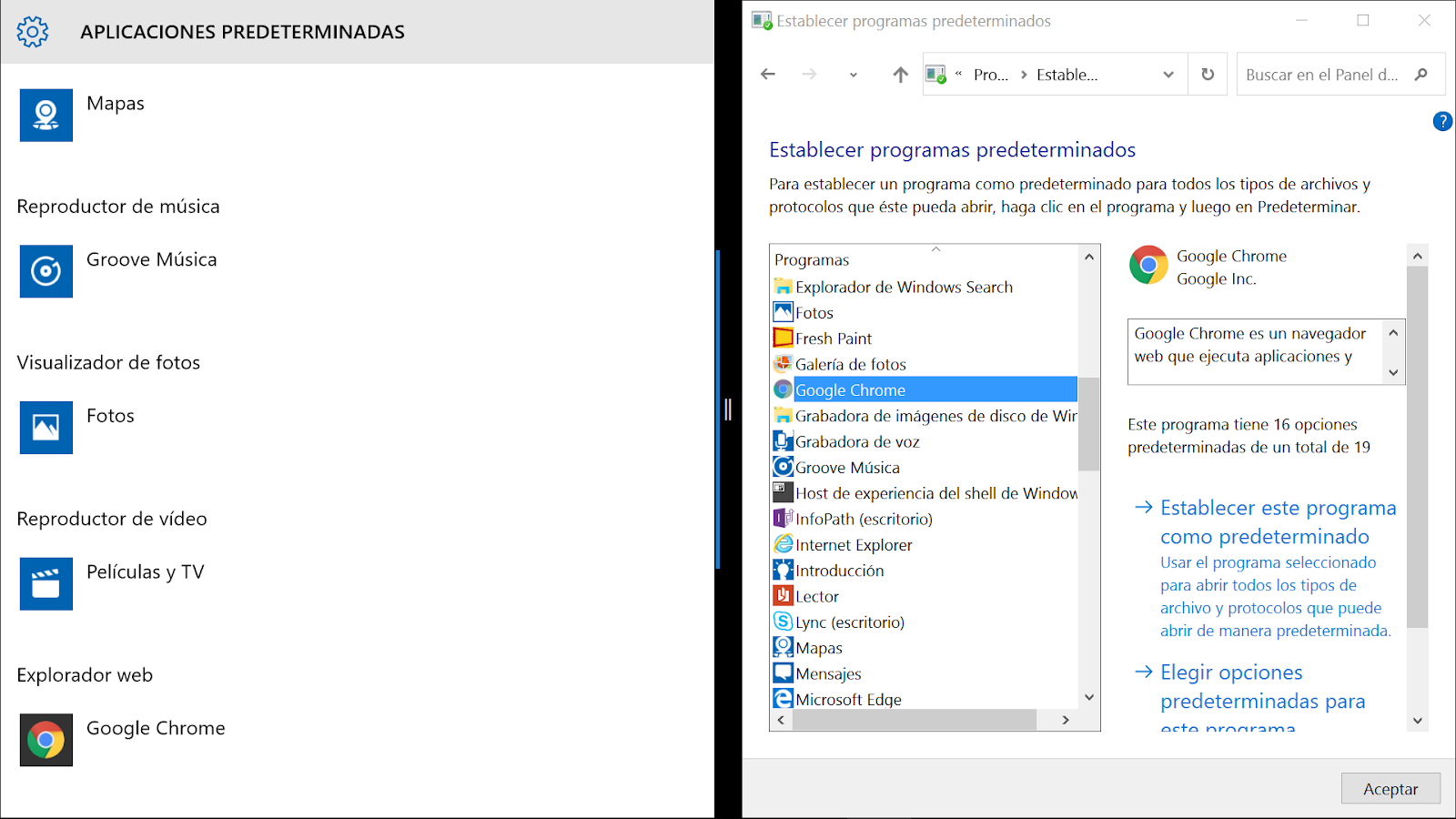Click the programs list scroll right arrow
Viewport: 1456px width, 819px height.
[1066, 720]
